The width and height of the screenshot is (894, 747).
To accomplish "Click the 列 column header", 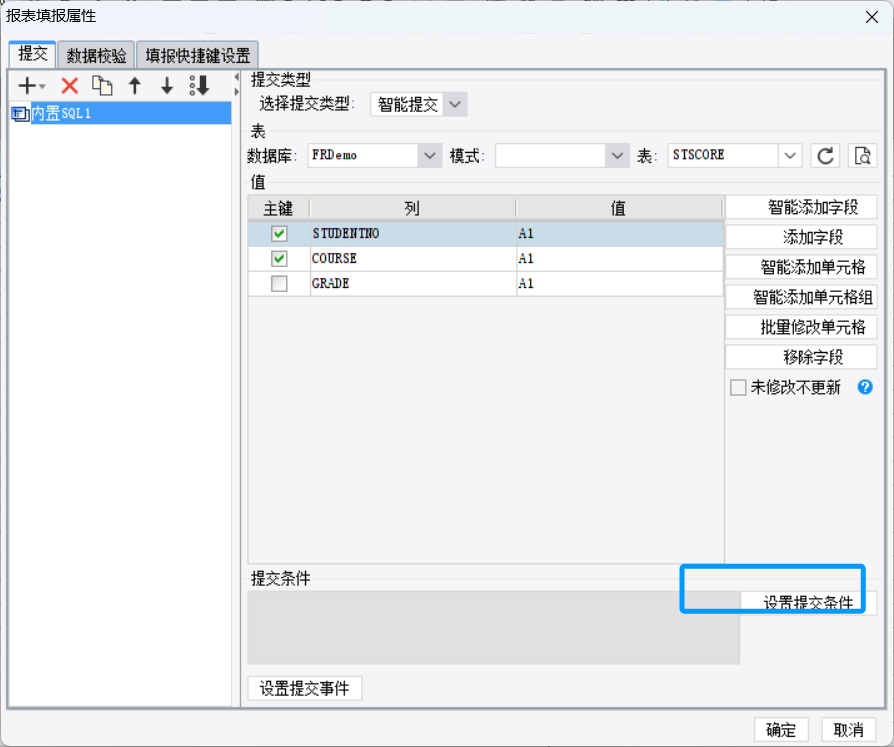I will (413, 208).
